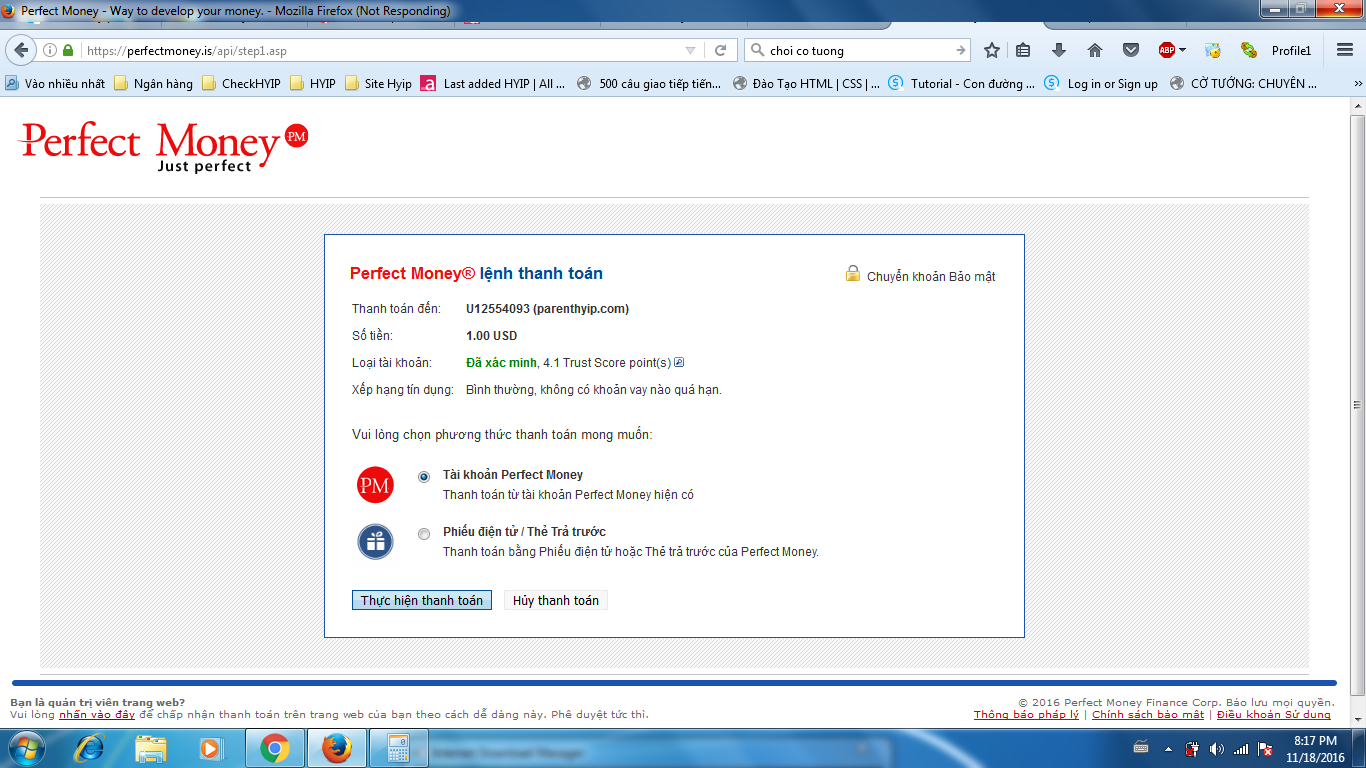Switch to the Firefox taskbar button
1366x768 pixels.
pos(336,748)
